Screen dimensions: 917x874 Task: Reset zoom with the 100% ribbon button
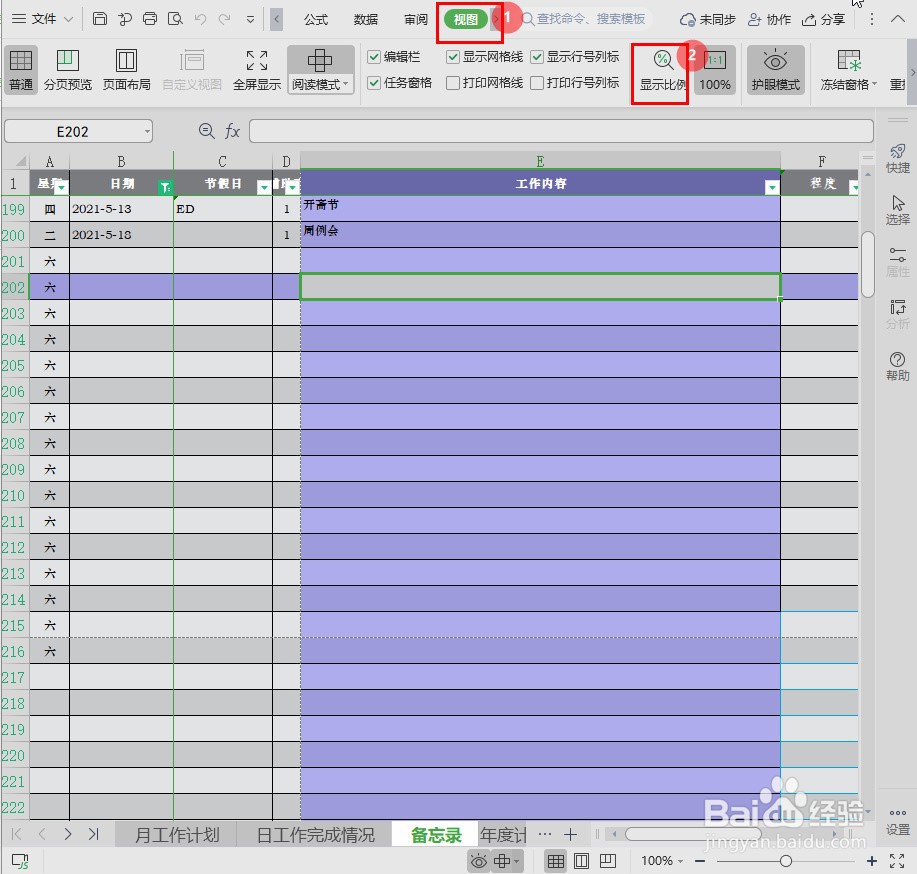click(715, 70)
